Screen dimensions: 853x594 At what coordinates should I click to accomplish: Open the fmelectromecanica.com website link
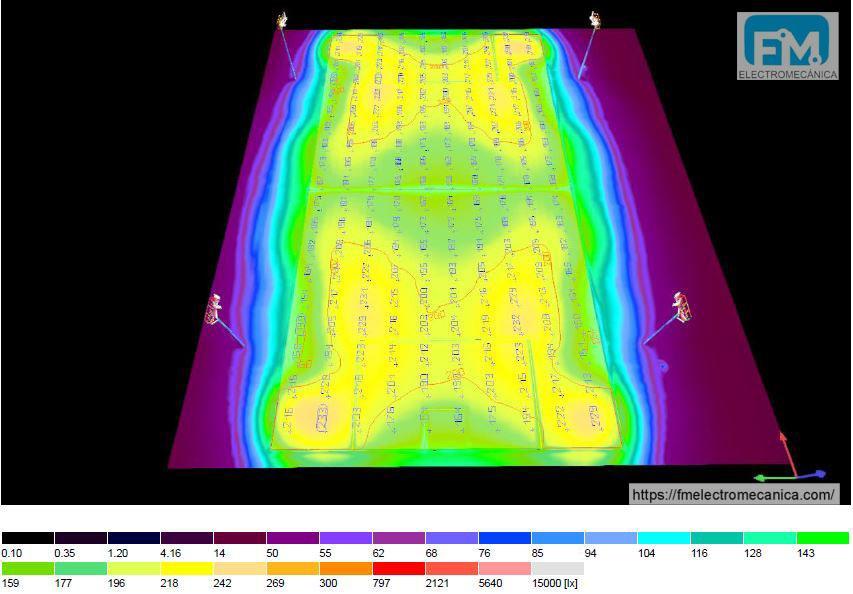click(x=733, y=494)
